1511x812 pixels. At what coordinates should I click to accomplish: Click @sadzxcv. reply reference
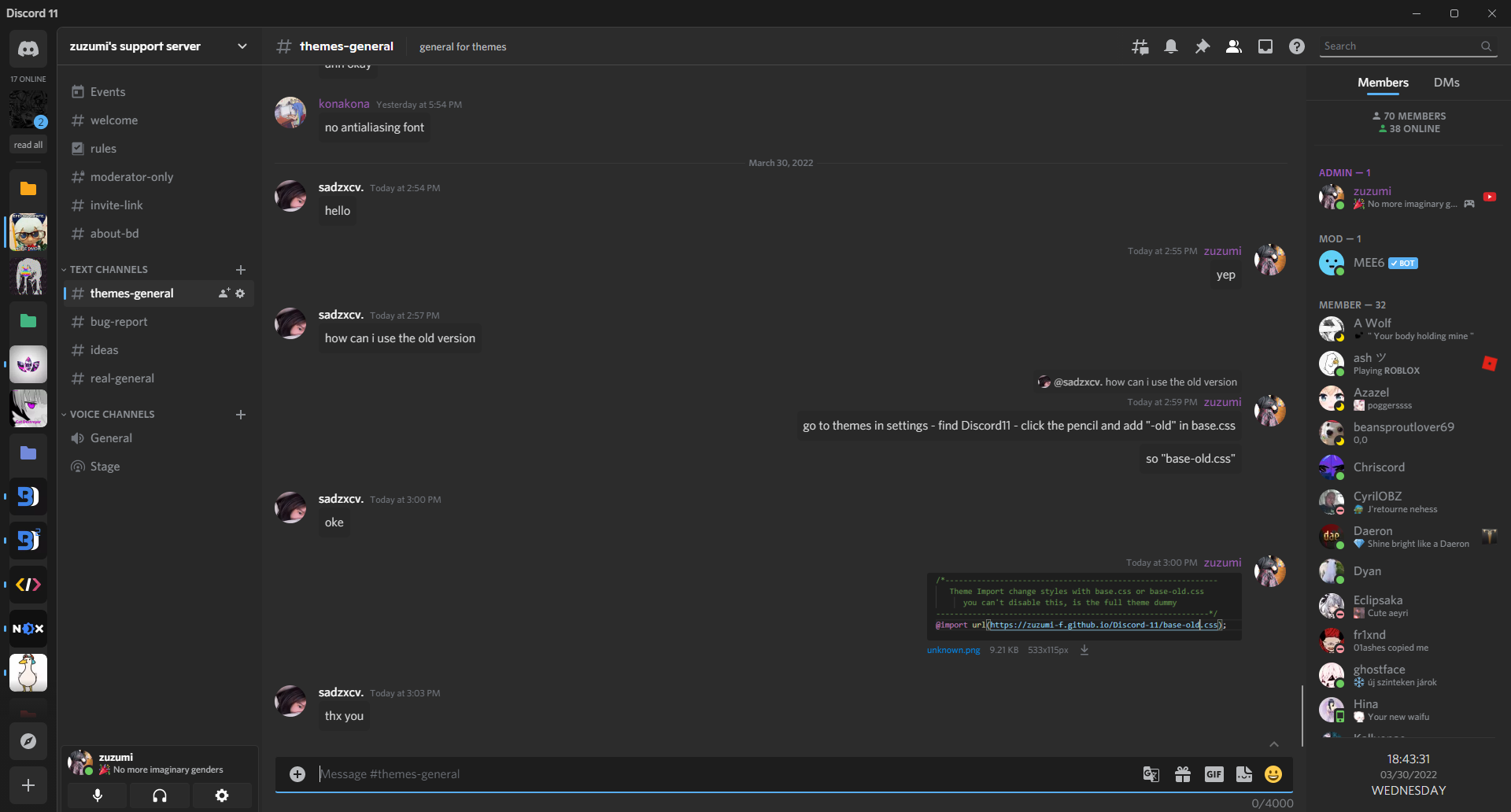click(1077, 382)
